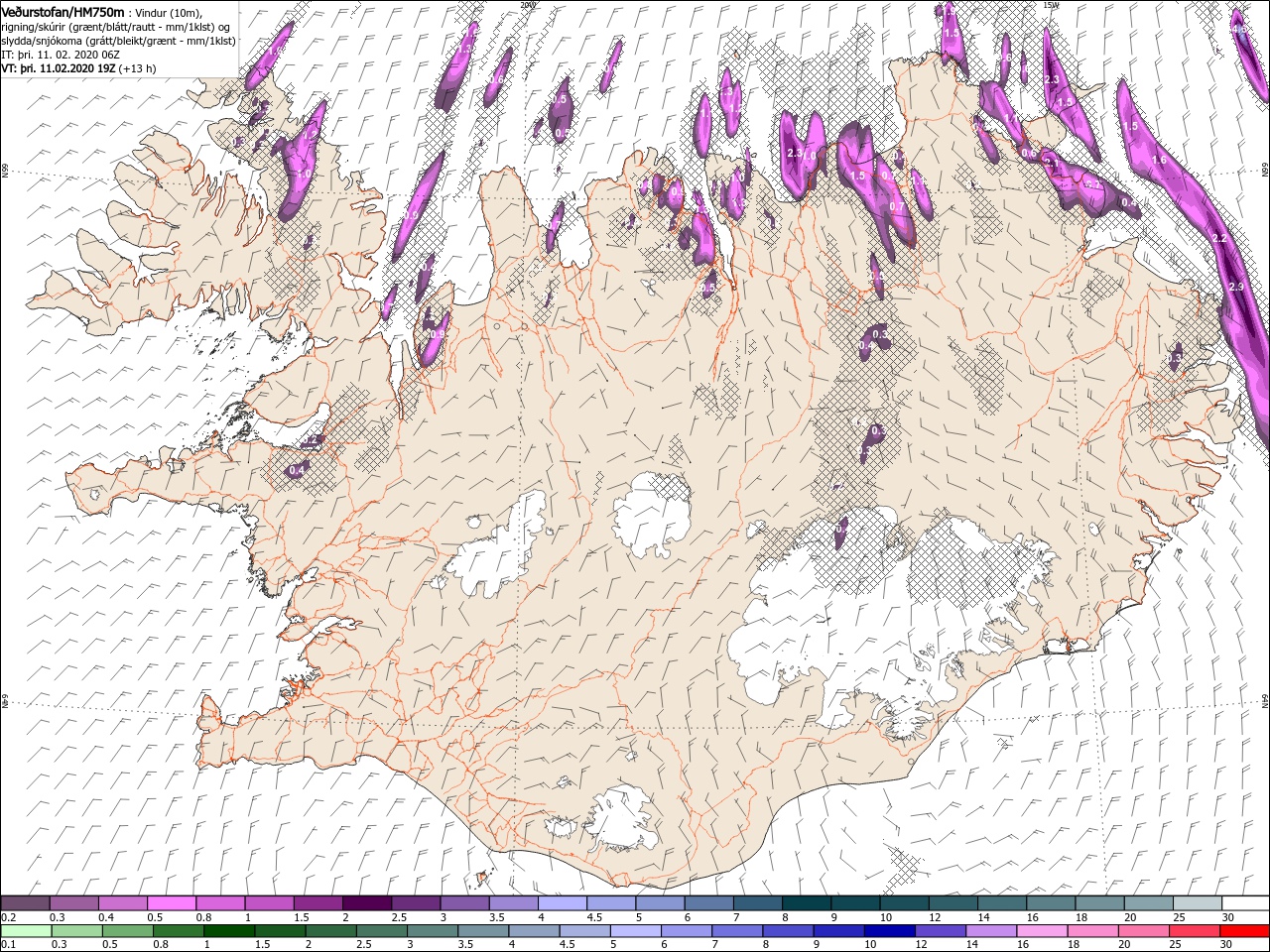Click the '(+13 h)' forecast offset text
The image size is (1270, 952).
[x=137, y=68]
